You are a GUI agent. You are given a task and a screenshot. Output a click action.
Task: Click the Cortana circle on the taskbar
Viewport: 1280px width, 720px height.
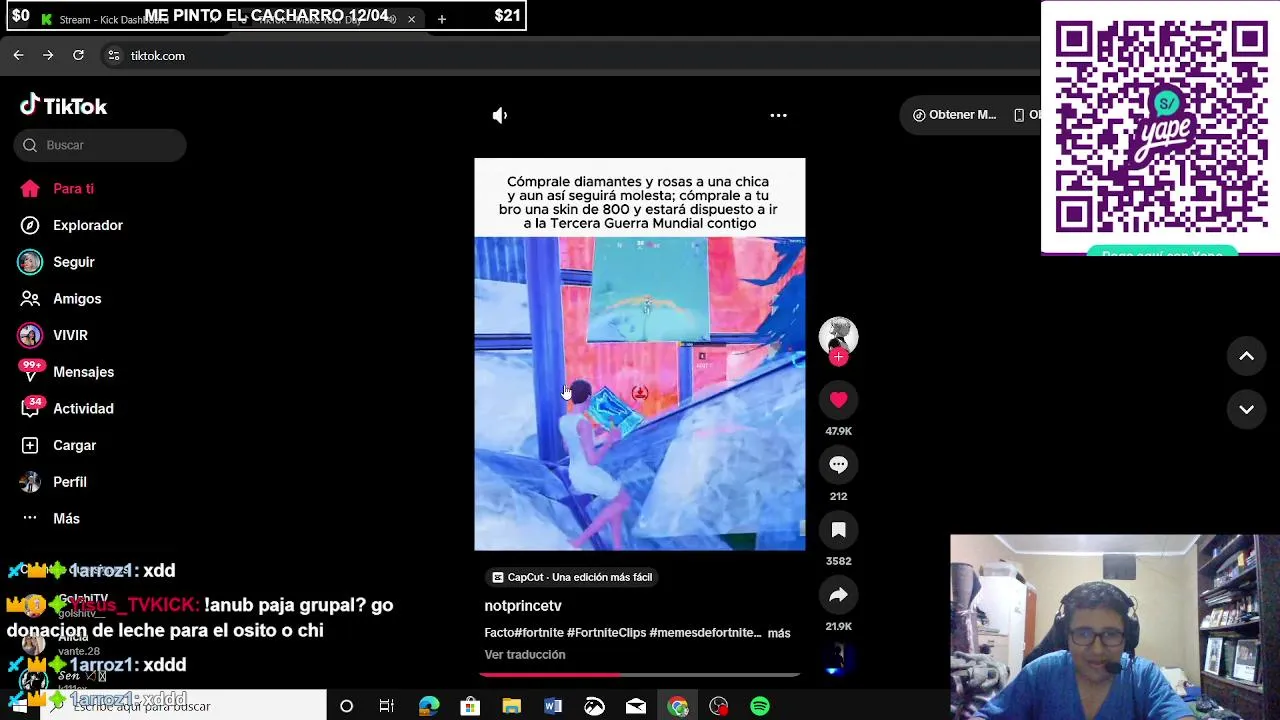pos(346,706)
